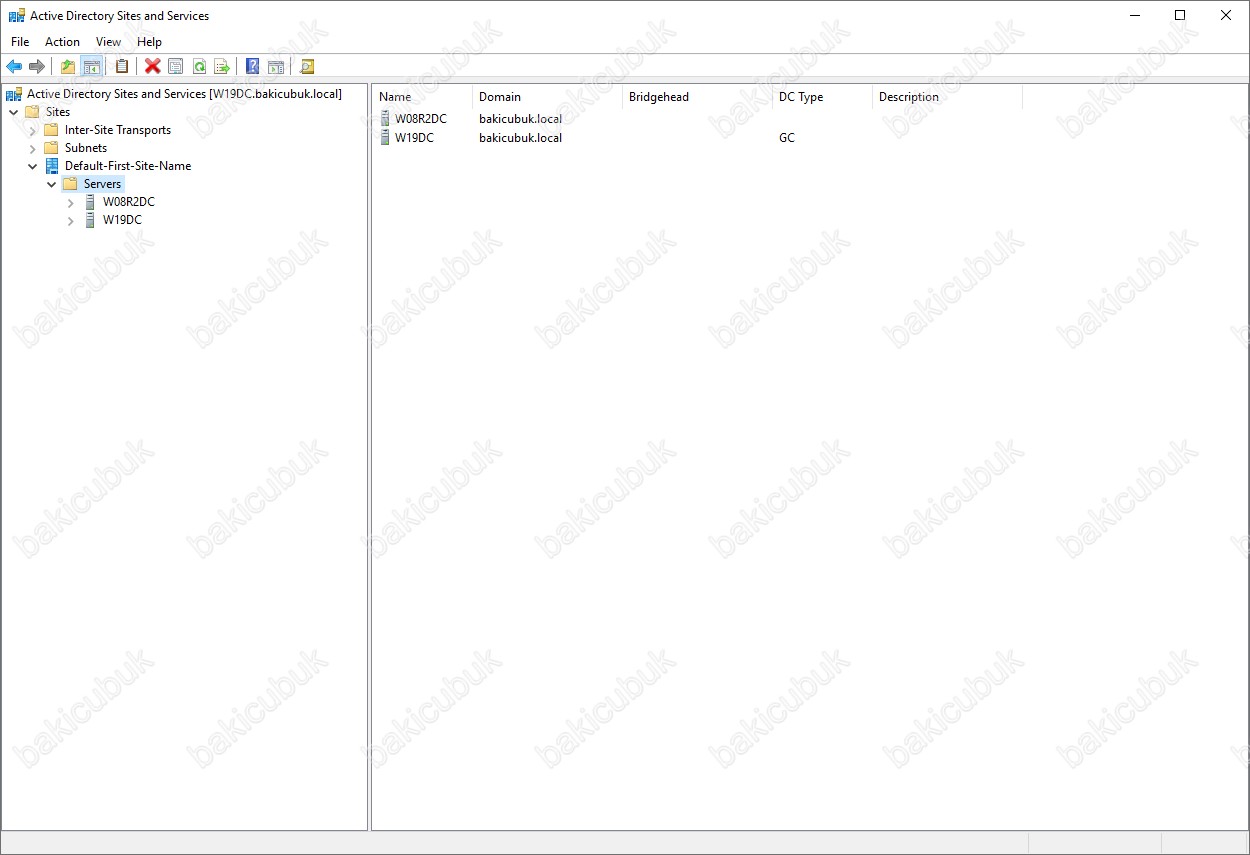Select Inter-Site Transports label in tree

pyautogui.click(x=118, y=130)
